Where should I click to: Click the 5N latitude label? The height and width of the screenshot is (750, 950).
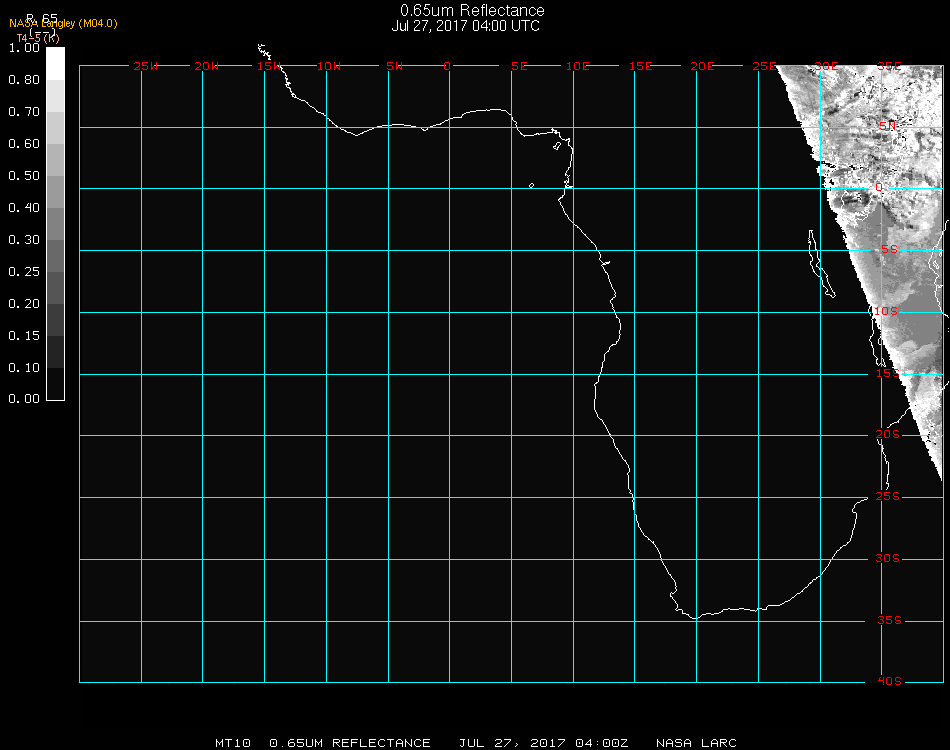[x=888, y=126]
